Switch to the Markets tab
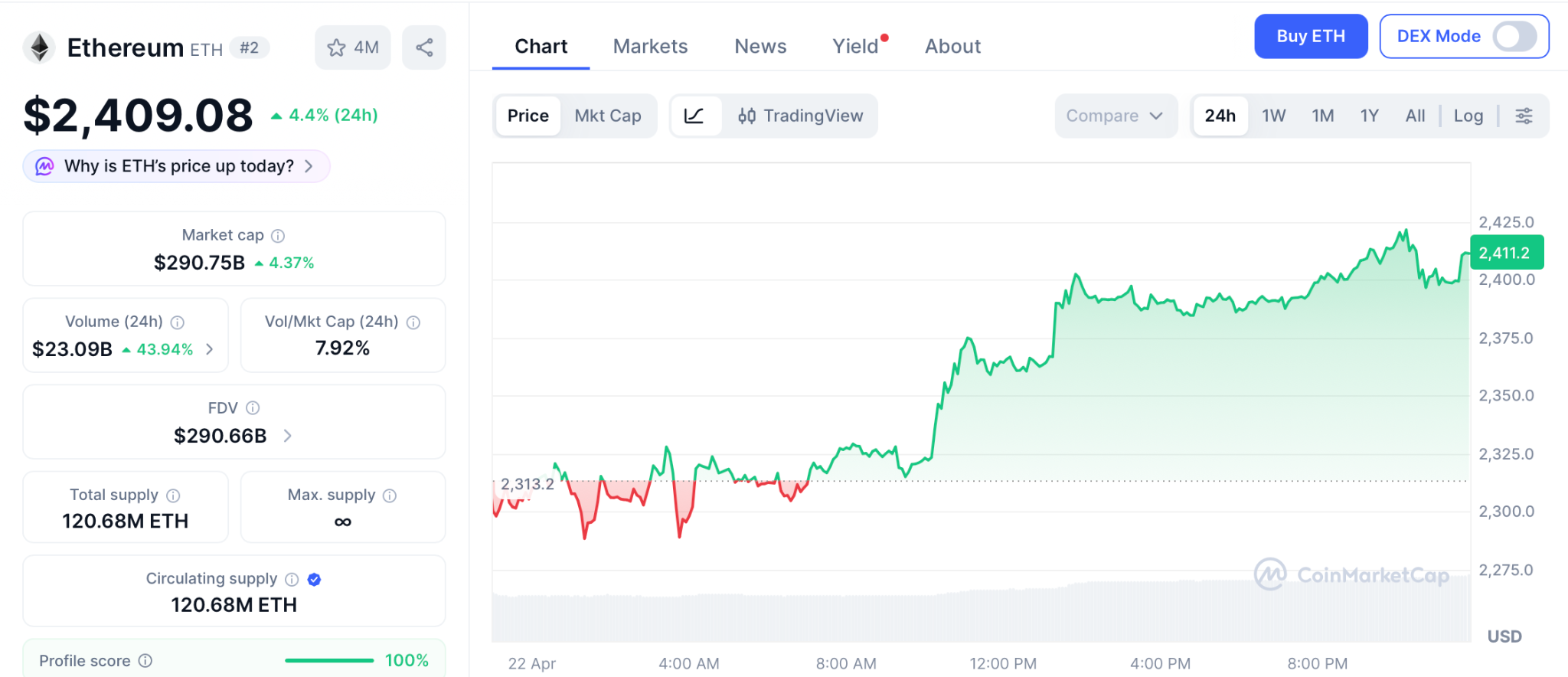 tap(650, 47)
